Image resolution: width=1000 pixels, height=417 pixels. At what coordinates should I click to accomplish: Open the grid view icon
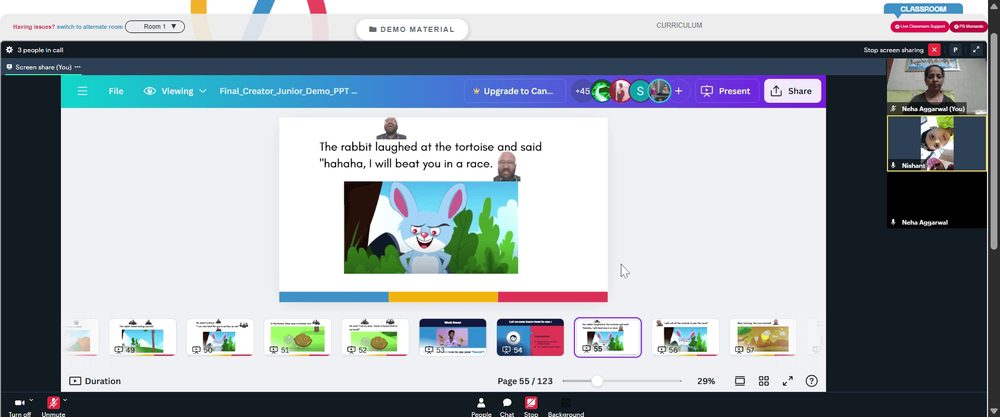(763, 381)
